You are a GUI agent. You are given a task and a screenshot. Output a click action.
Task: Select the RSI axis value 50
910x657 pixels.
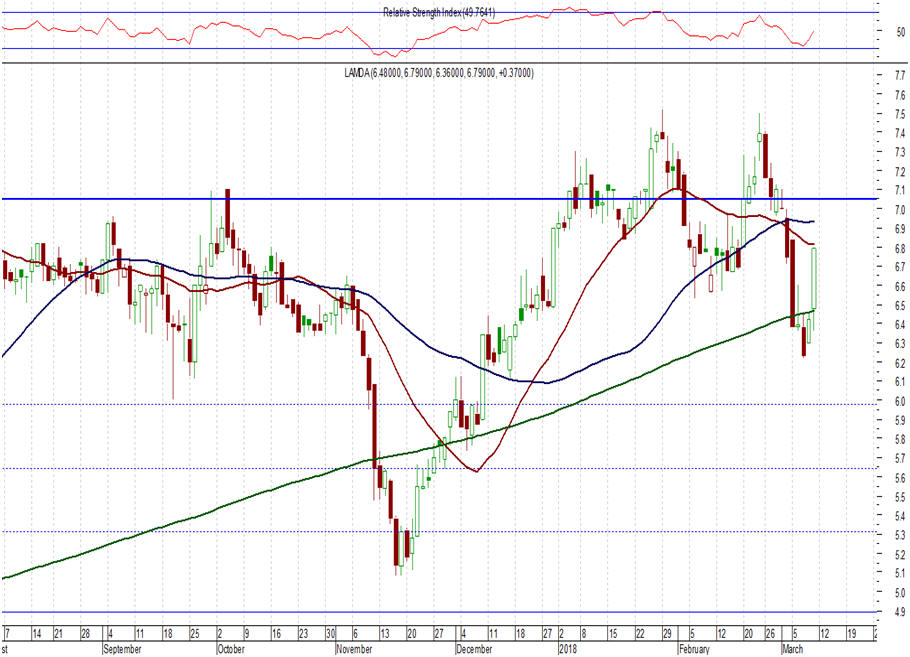(901, 31)
